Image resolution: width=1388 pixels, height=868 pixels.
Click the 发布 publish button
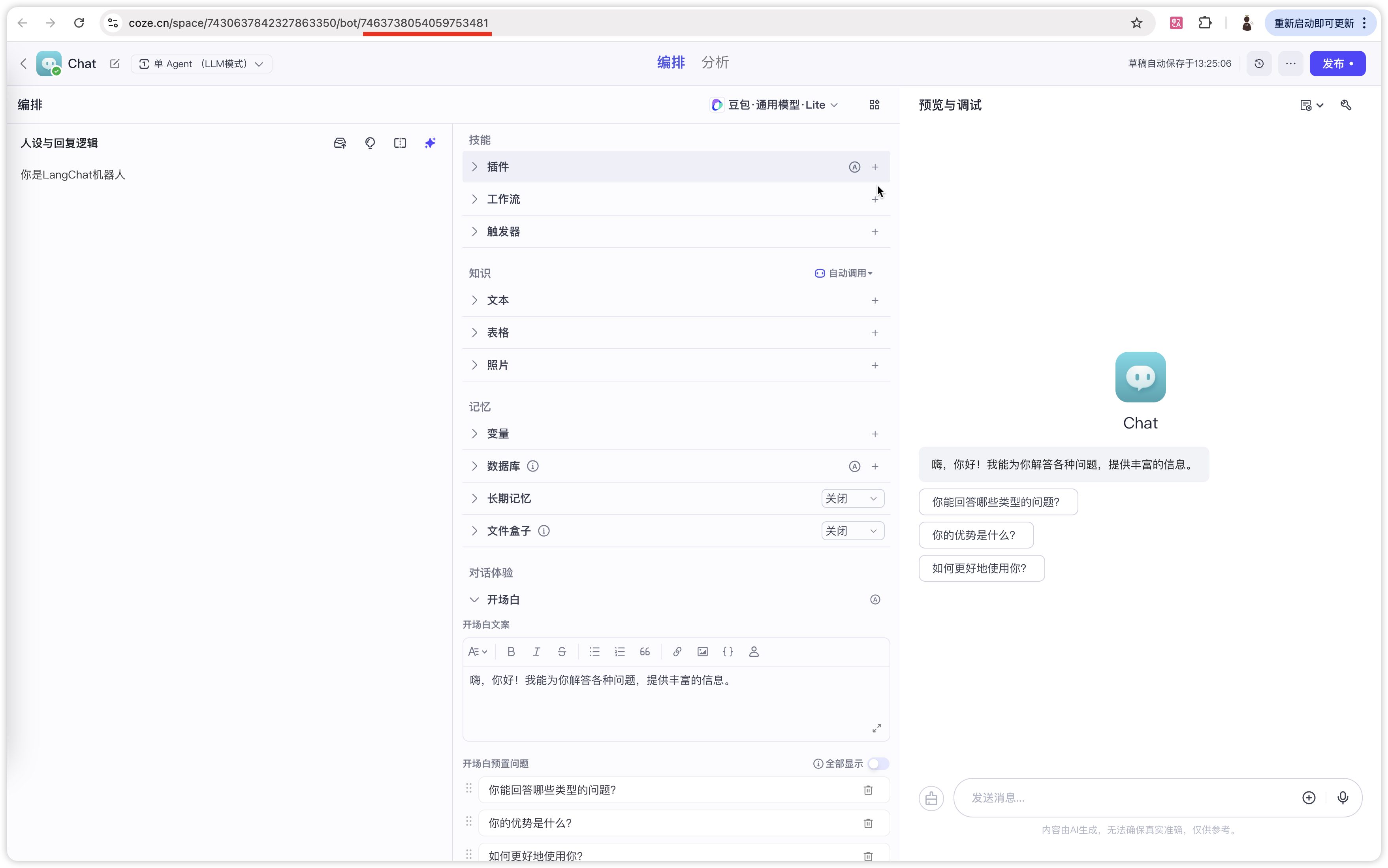[1337, 64]
